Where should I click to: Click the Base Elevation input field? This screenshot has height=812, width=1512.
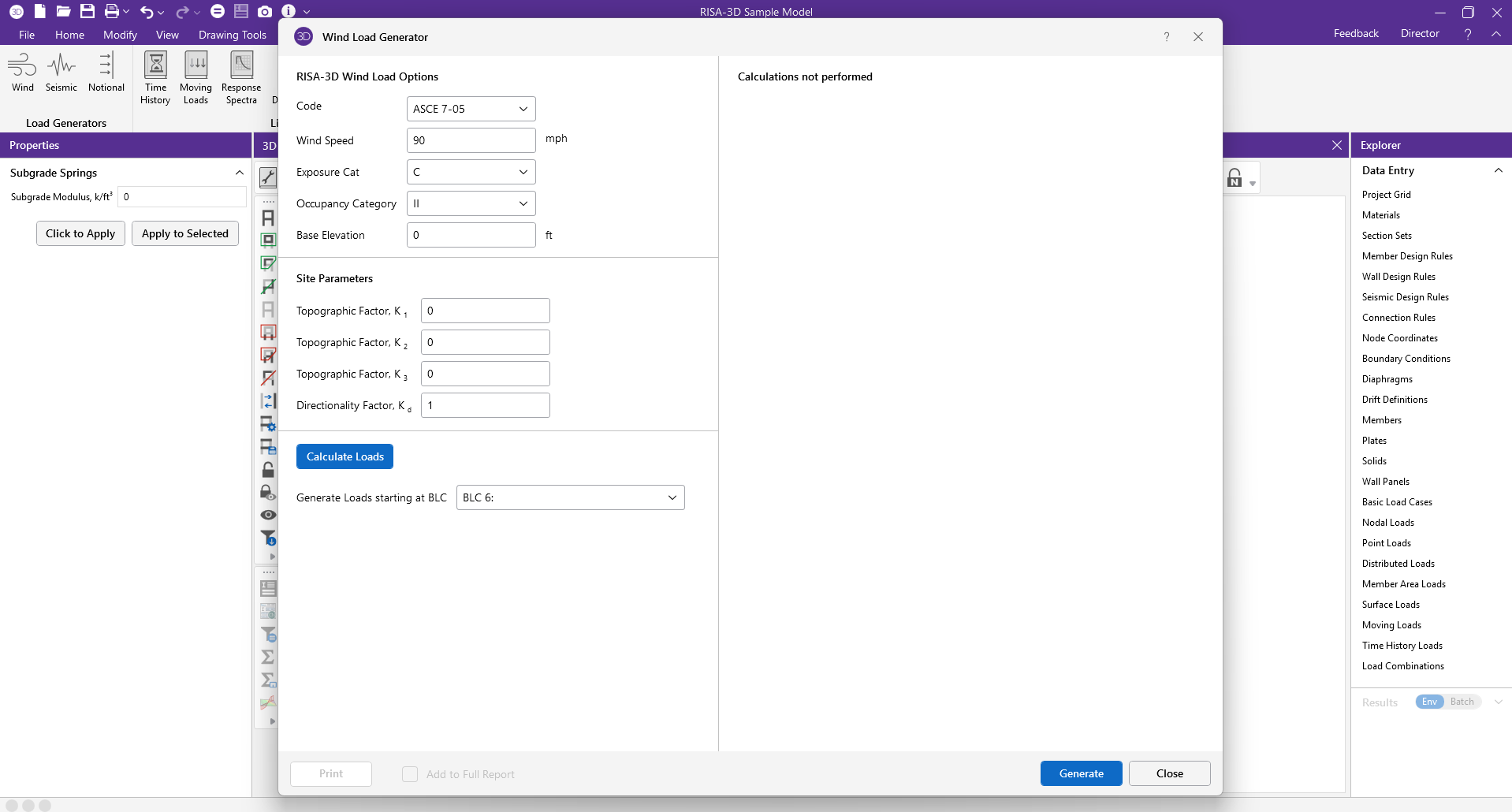coord(471,235)
